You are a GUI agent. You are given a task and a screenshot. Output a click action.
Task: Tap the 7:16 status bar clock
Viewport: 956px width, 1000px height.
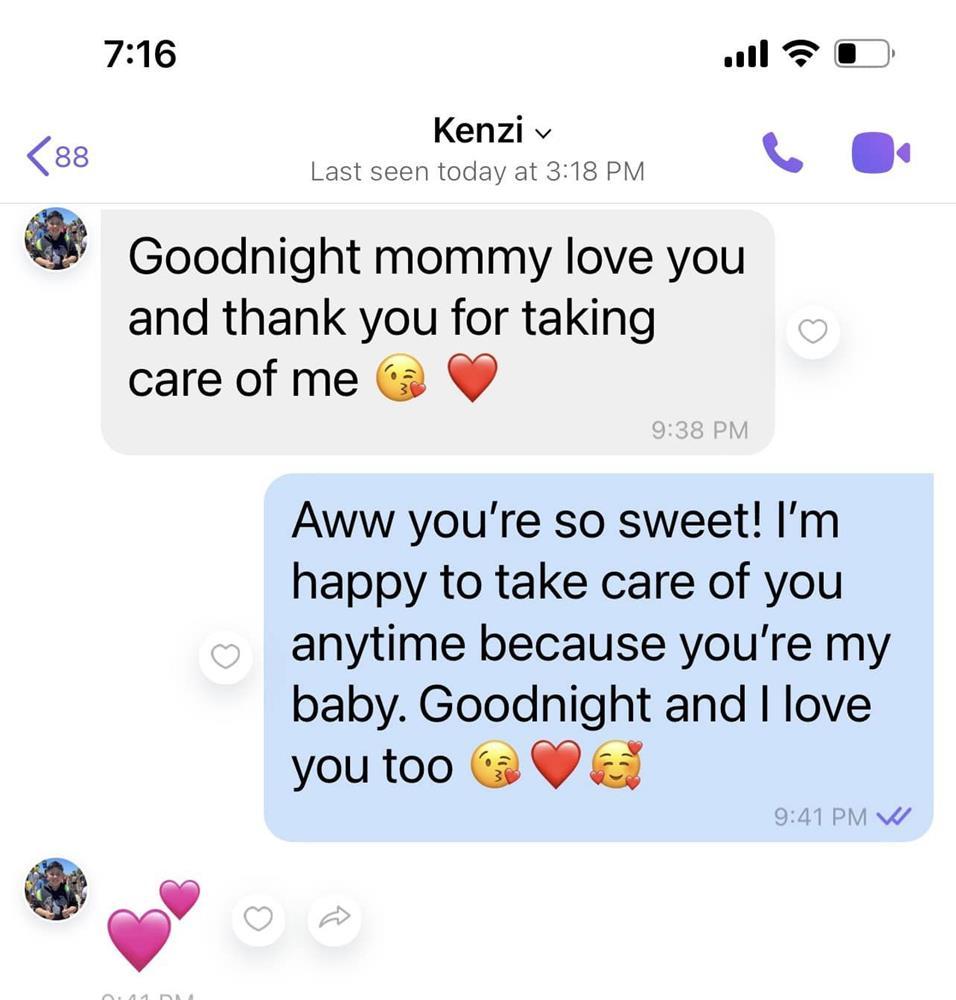(x=140, y=54)
